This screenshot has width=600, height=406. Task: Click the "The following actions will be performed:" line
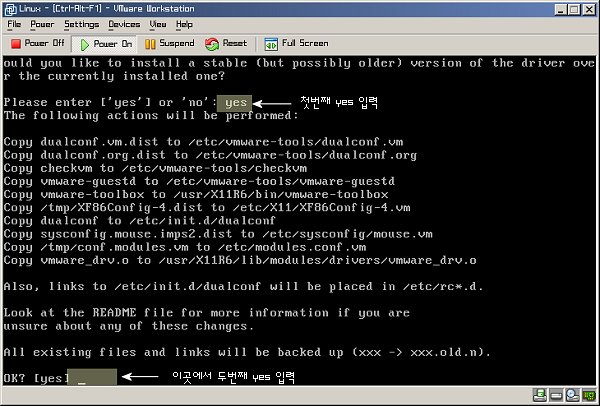click(x=151, y=116)
